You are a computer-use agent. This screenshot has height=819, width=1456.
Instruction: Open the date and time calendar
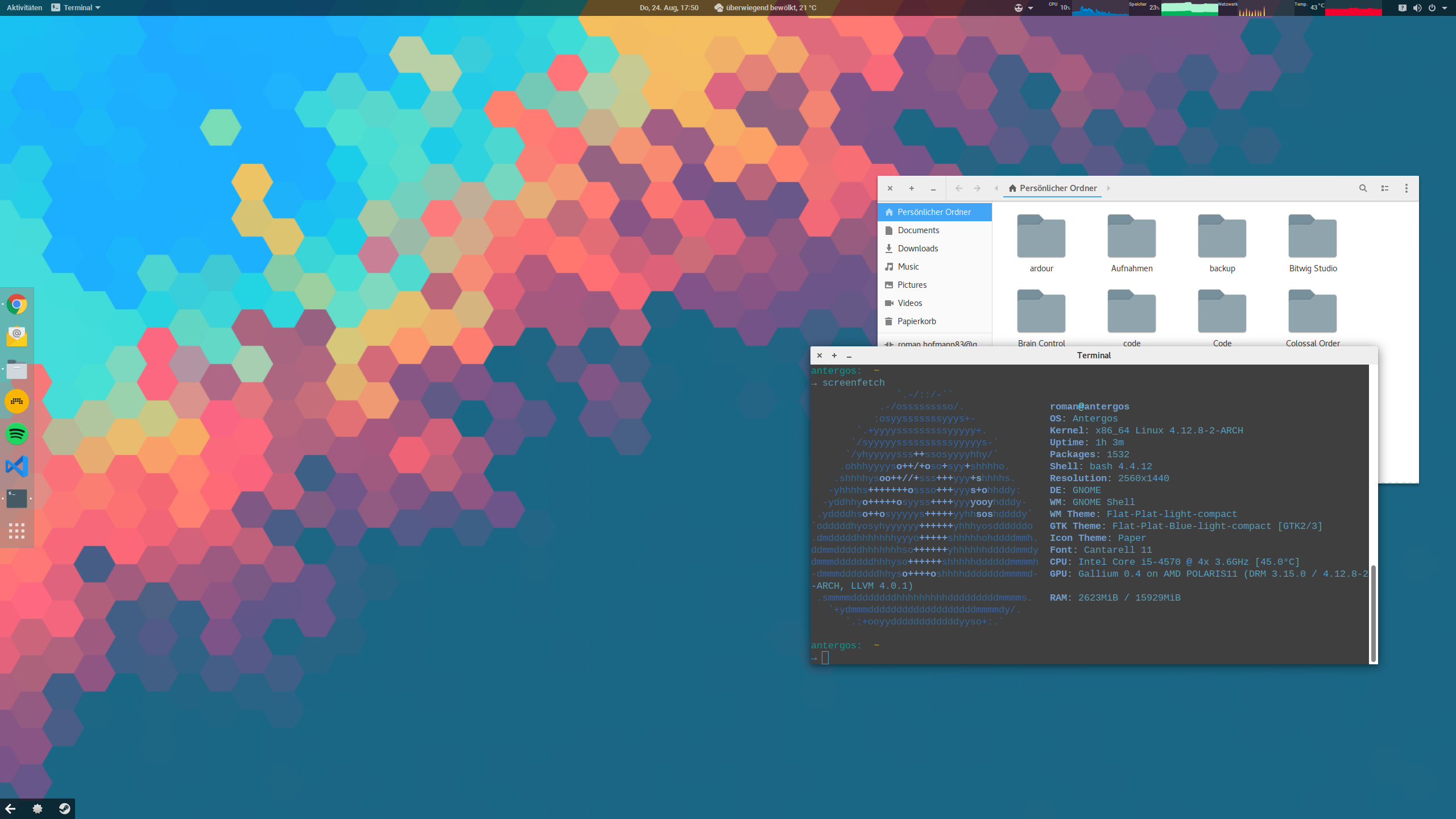[668, 7]
